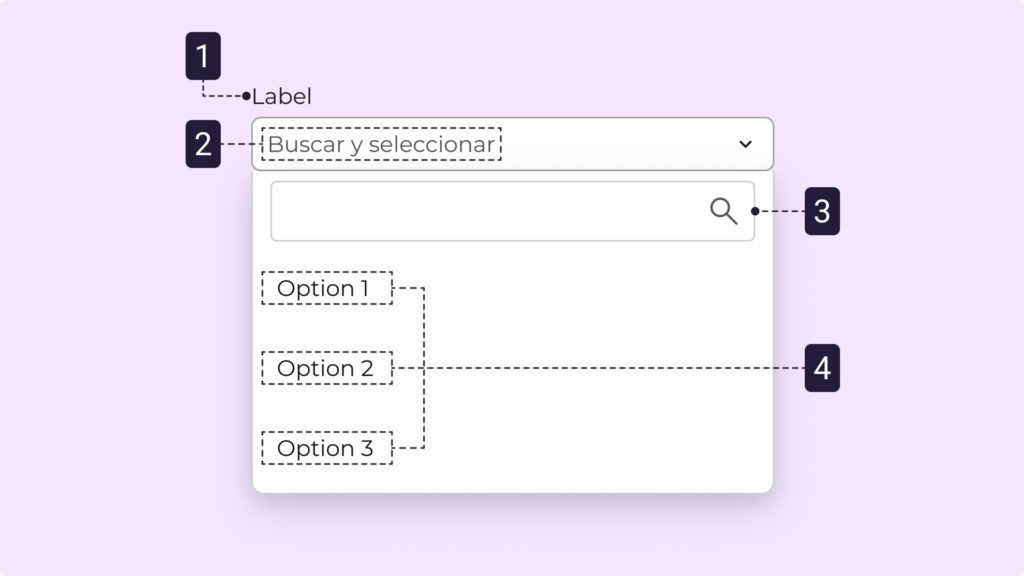Image resolution: width=1024 pixels, height=576 pixels.
Task: Click the magnifying glass search icon
Action: 723,211
